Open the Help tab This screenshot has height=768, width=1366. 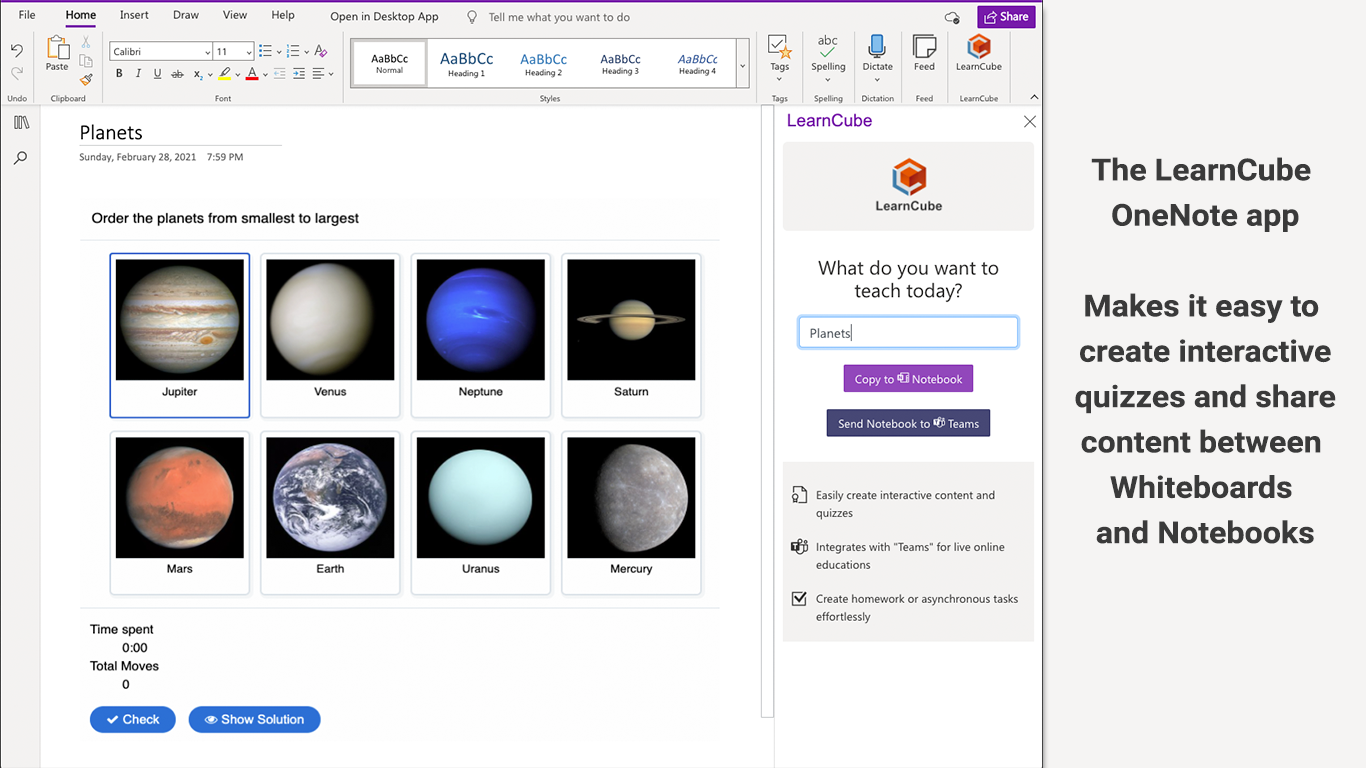tap(283, 15)
